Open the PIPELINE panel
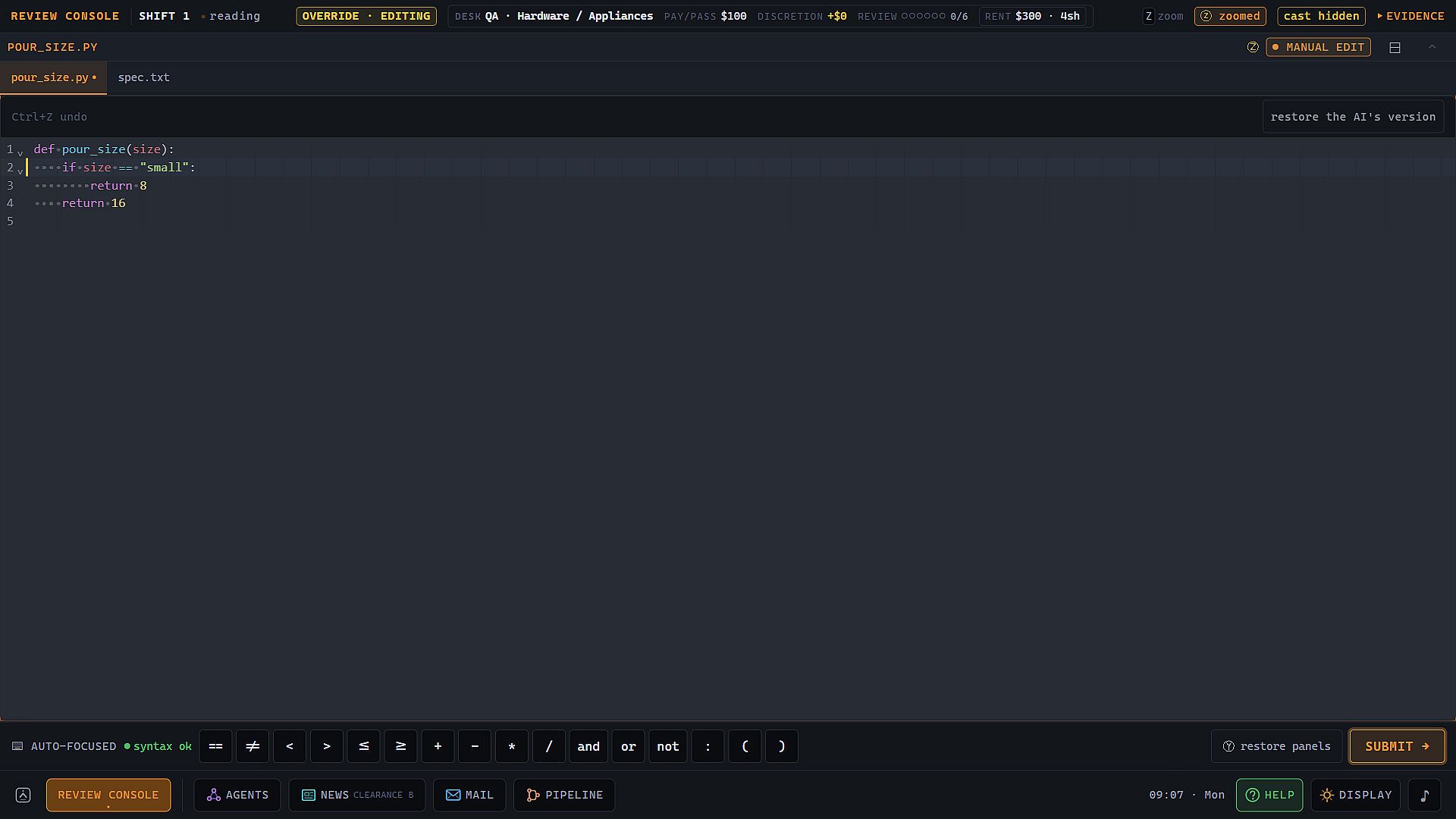Image resolution: width=1456 pixels, height=819 pixels. pyautogui.click(x=564, y=795)
